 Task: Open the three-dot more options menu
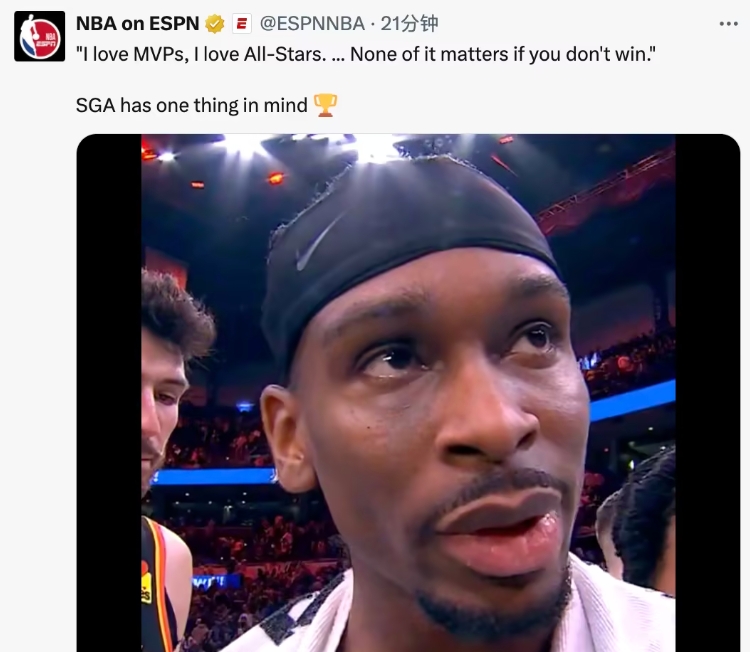(x=728, y=23)
